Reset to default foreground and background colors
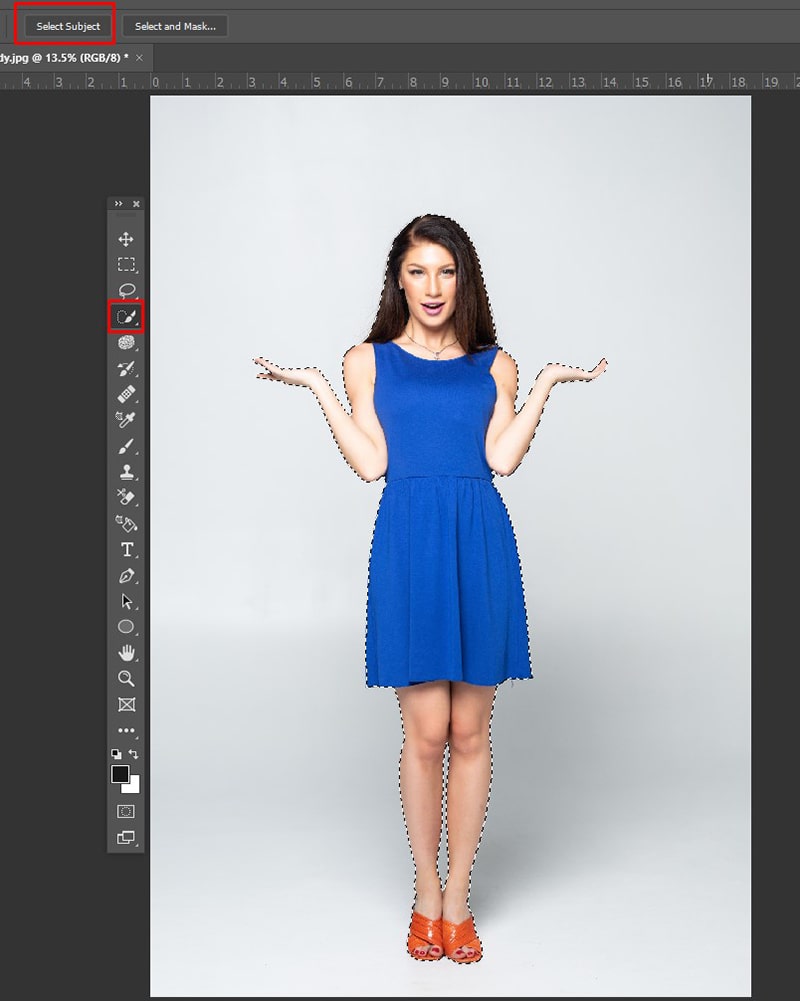 click(x=116, y=754)
